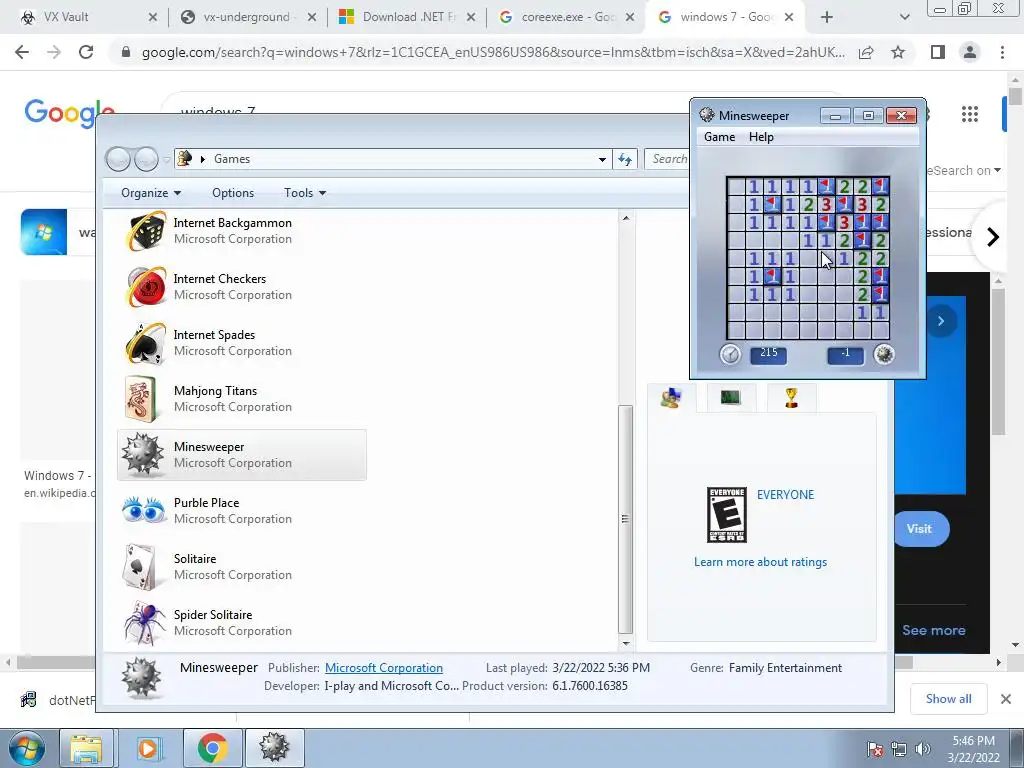Open Chrome tab search chevron

pyautogui.click(x=904, y=17)
